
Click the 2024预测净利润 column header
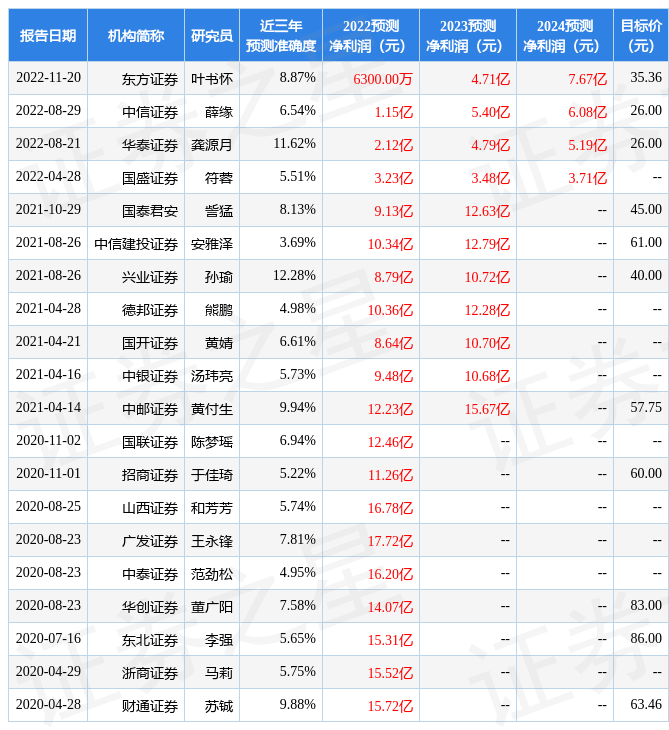[x=565, y=35]
